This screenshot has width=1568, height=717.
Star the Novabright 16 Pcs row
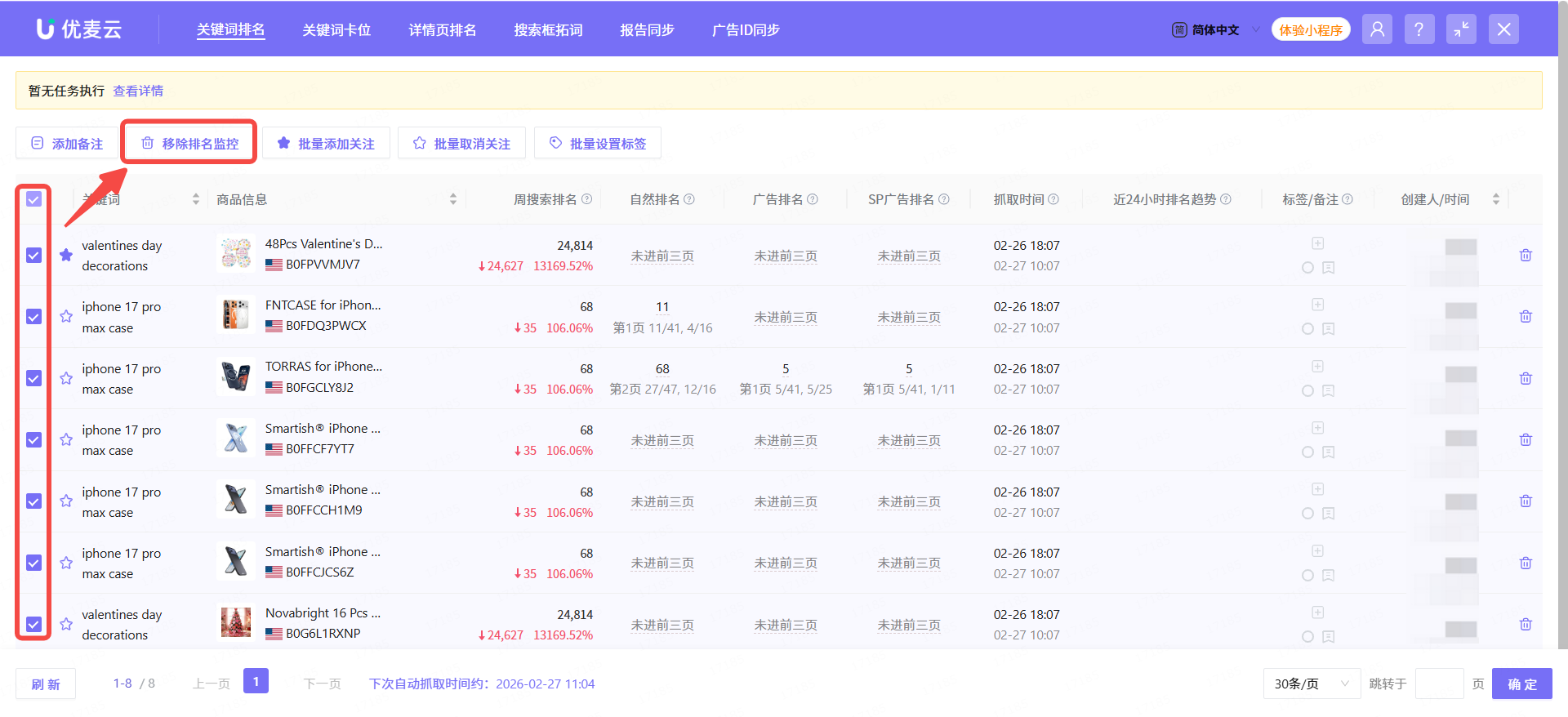coord(66,624)
